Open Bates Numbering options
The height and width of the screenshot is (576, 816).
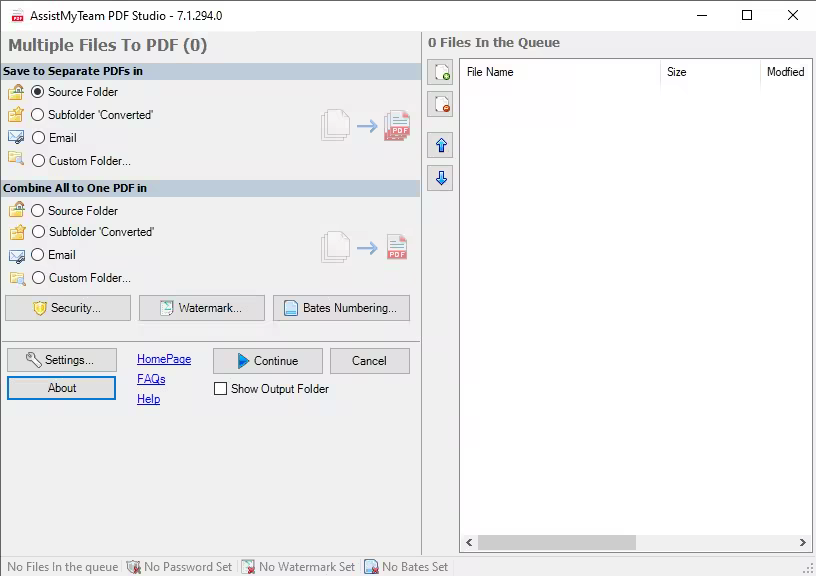pos(341,308)
